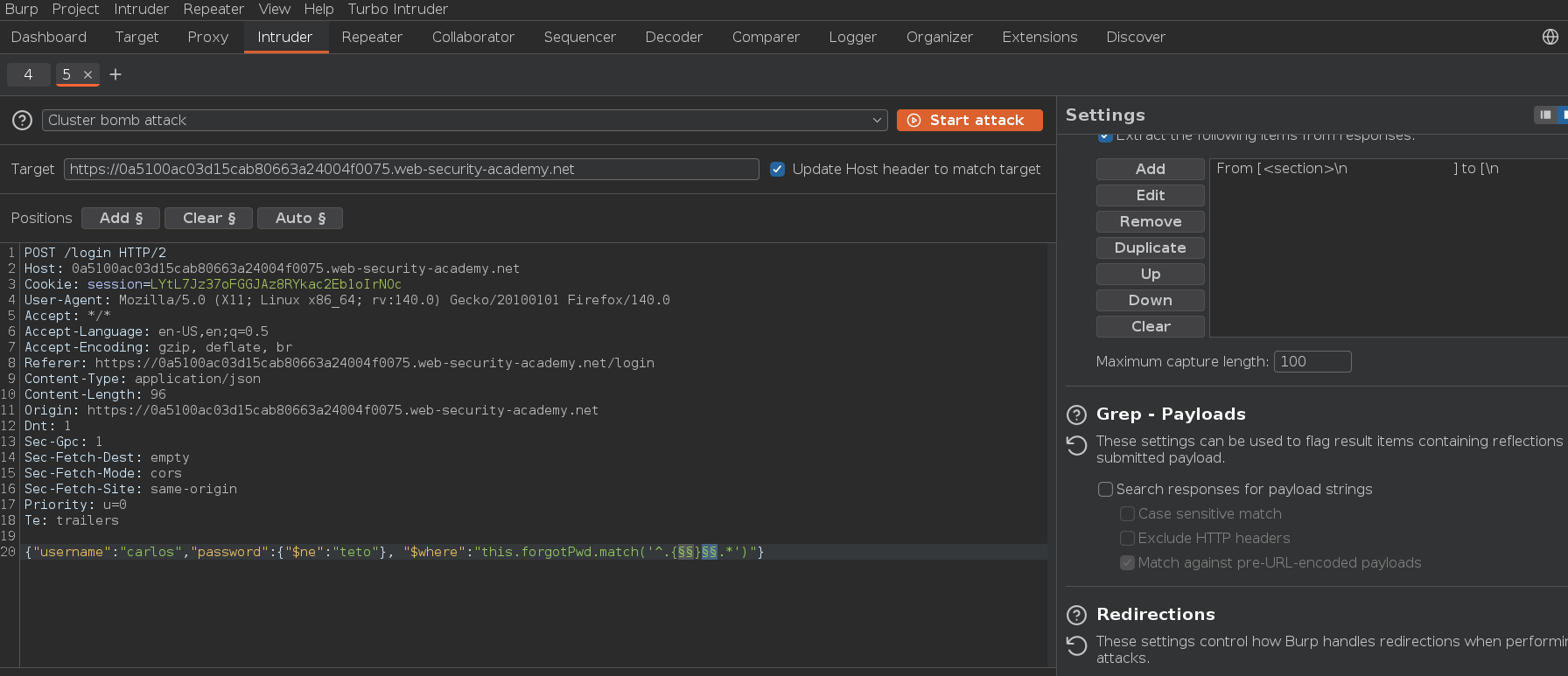Toggle Exclude HTTP headers checkbox

1128,539
